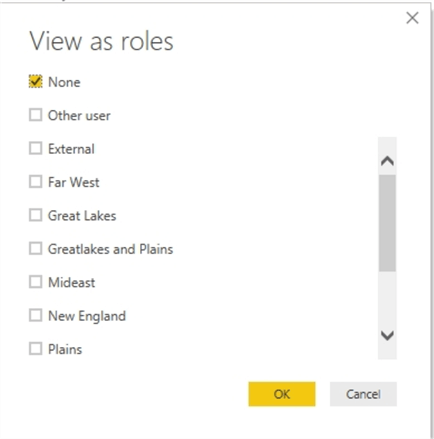Click the 'Far West' label text
This screenshot has height=439, width=434.
click(x=74, y=182)
